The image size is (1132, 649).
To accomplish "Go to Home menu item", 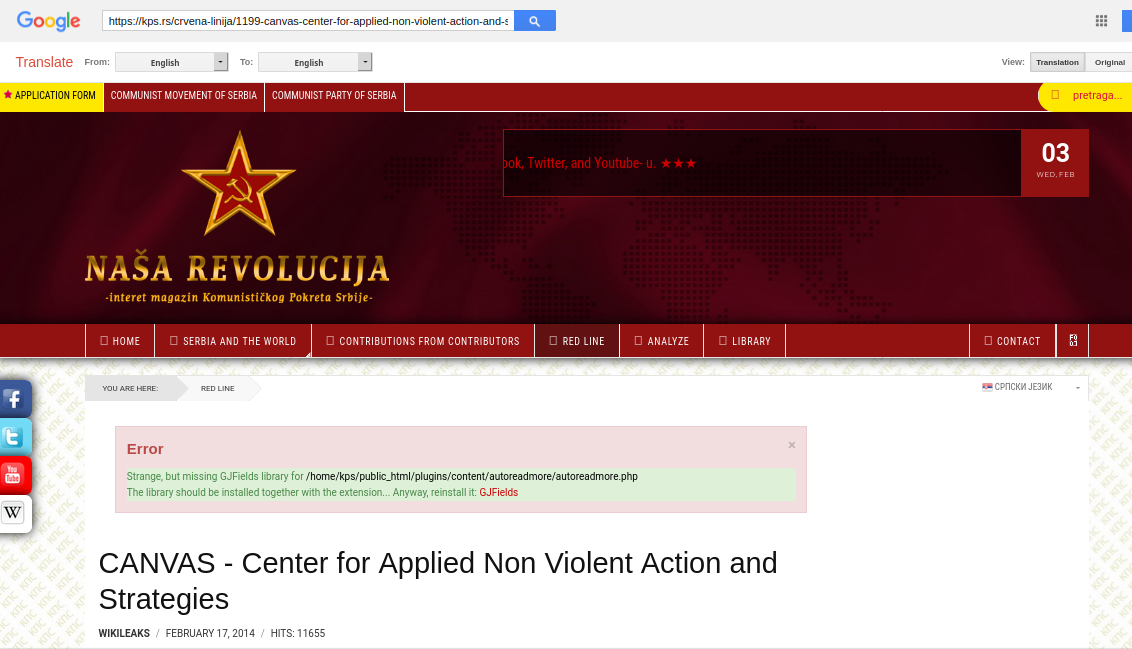I will (120, 341).
